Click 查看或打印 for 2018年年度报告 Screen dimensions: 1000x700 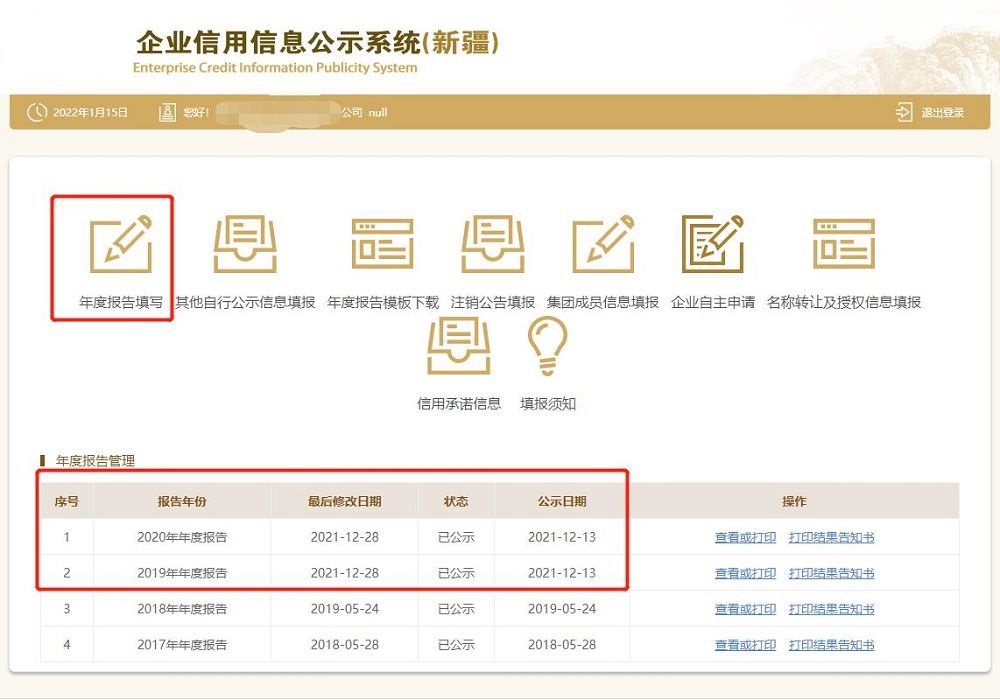pyautogui.click(x=745, y=609)
